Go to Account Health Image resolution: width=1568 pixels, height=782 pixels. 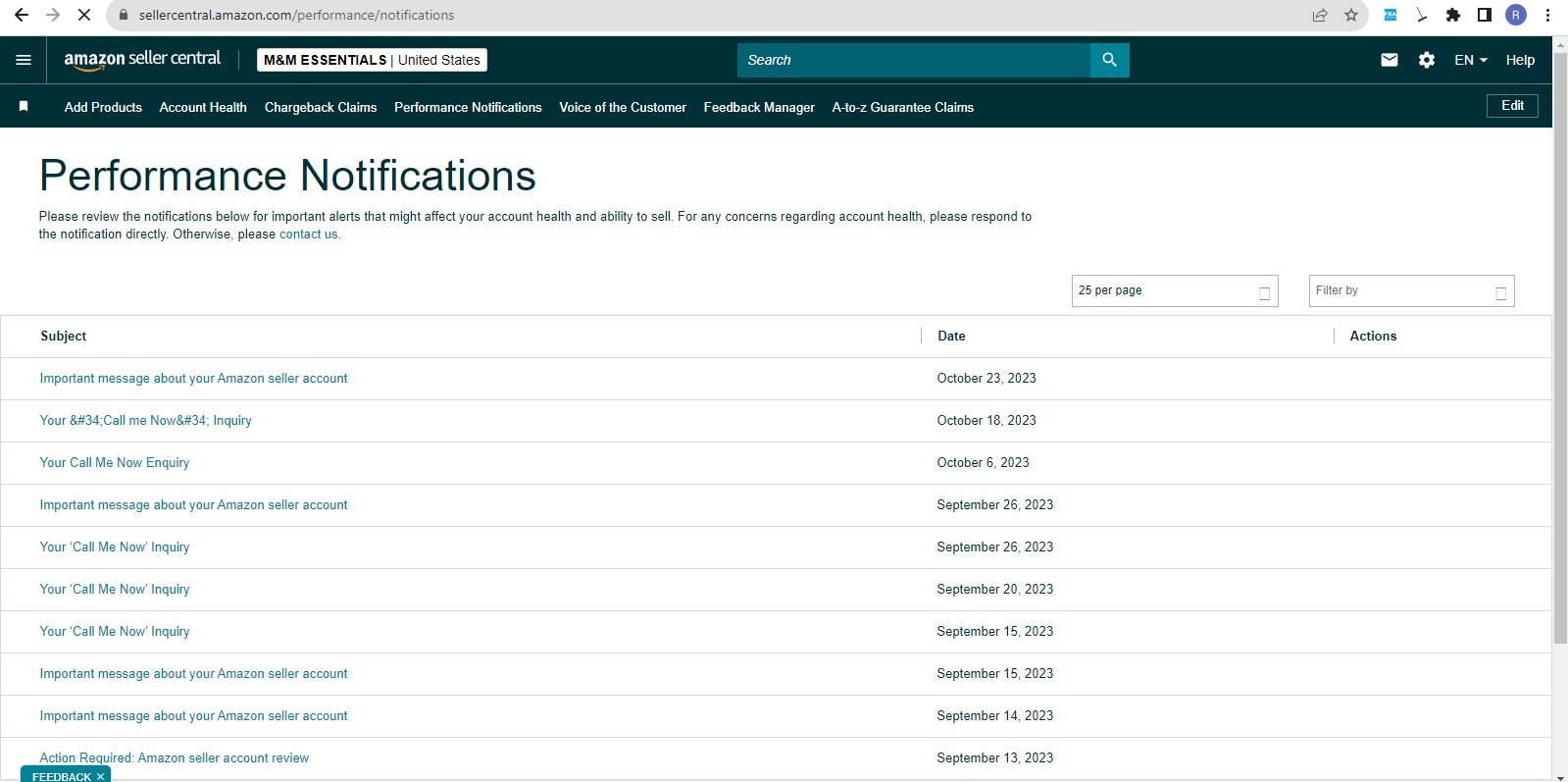tap(203, 107)
